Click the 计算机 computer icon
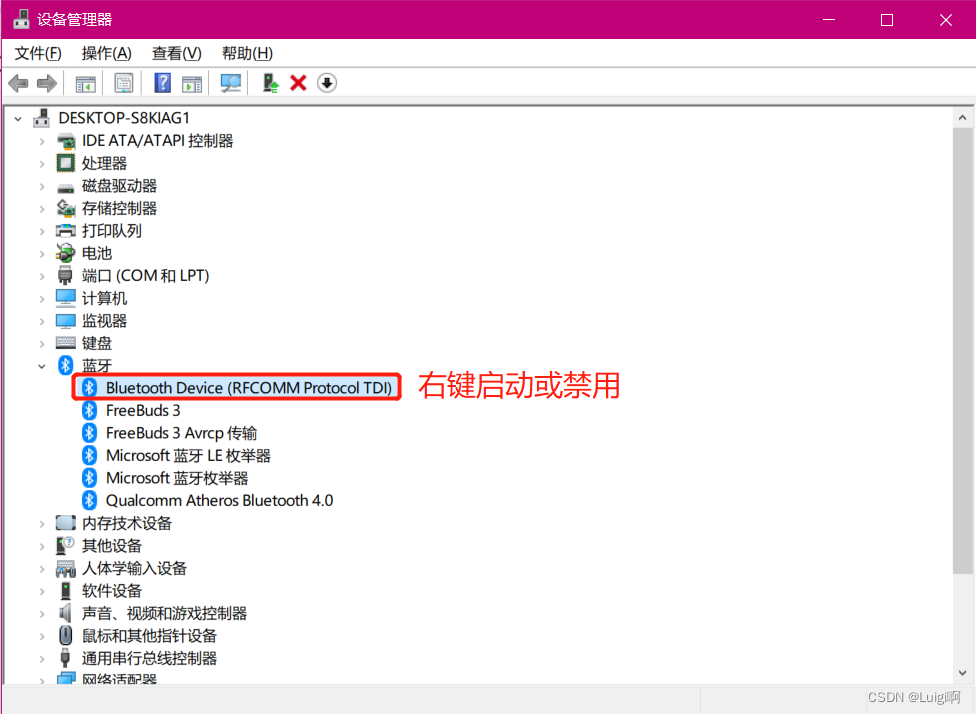The height and width of the screenshot is (714, 976). click(x=65, y=298)
